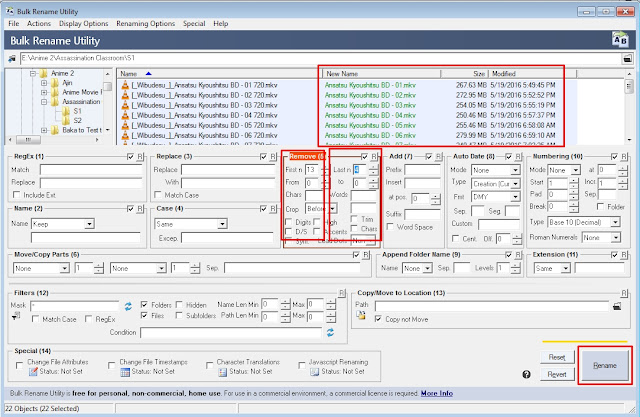Viewport: 640px width, 417px height.
Task: Enable the Subfolders filter checkbox
Action: click(179, 315)
